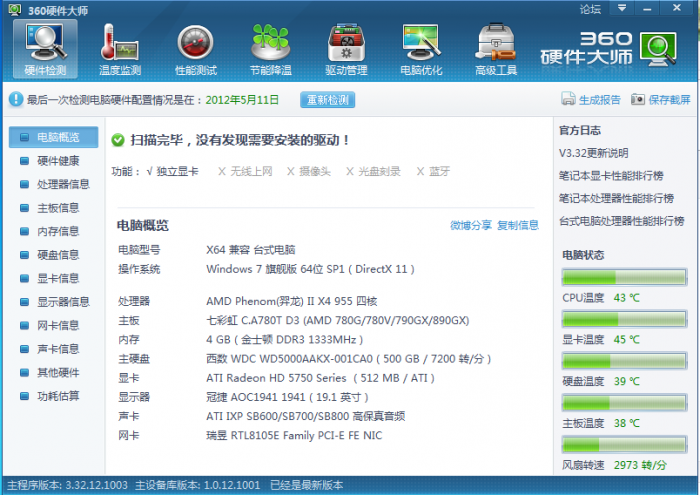Click the 硬盘温度 progress bar
Screen dimensions: 700x495
click(624, 361)
